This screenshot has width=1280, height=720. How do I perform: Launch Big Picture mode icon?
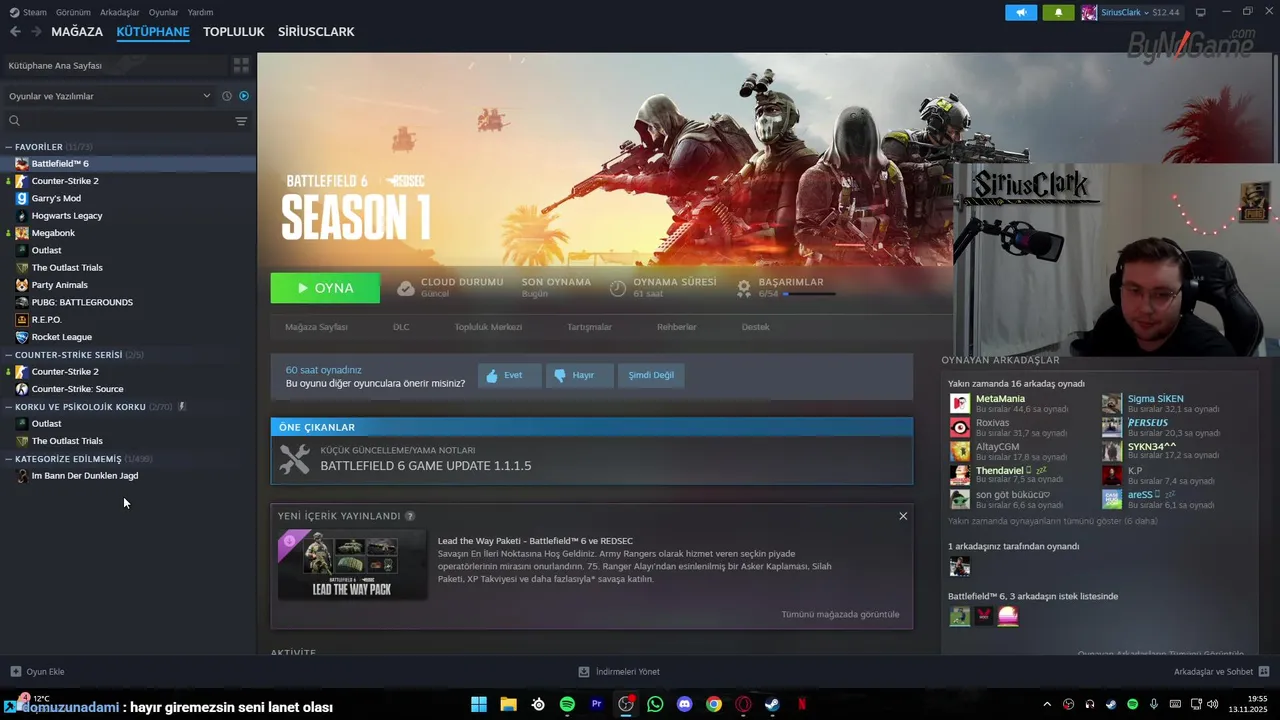click(1201, 12)
